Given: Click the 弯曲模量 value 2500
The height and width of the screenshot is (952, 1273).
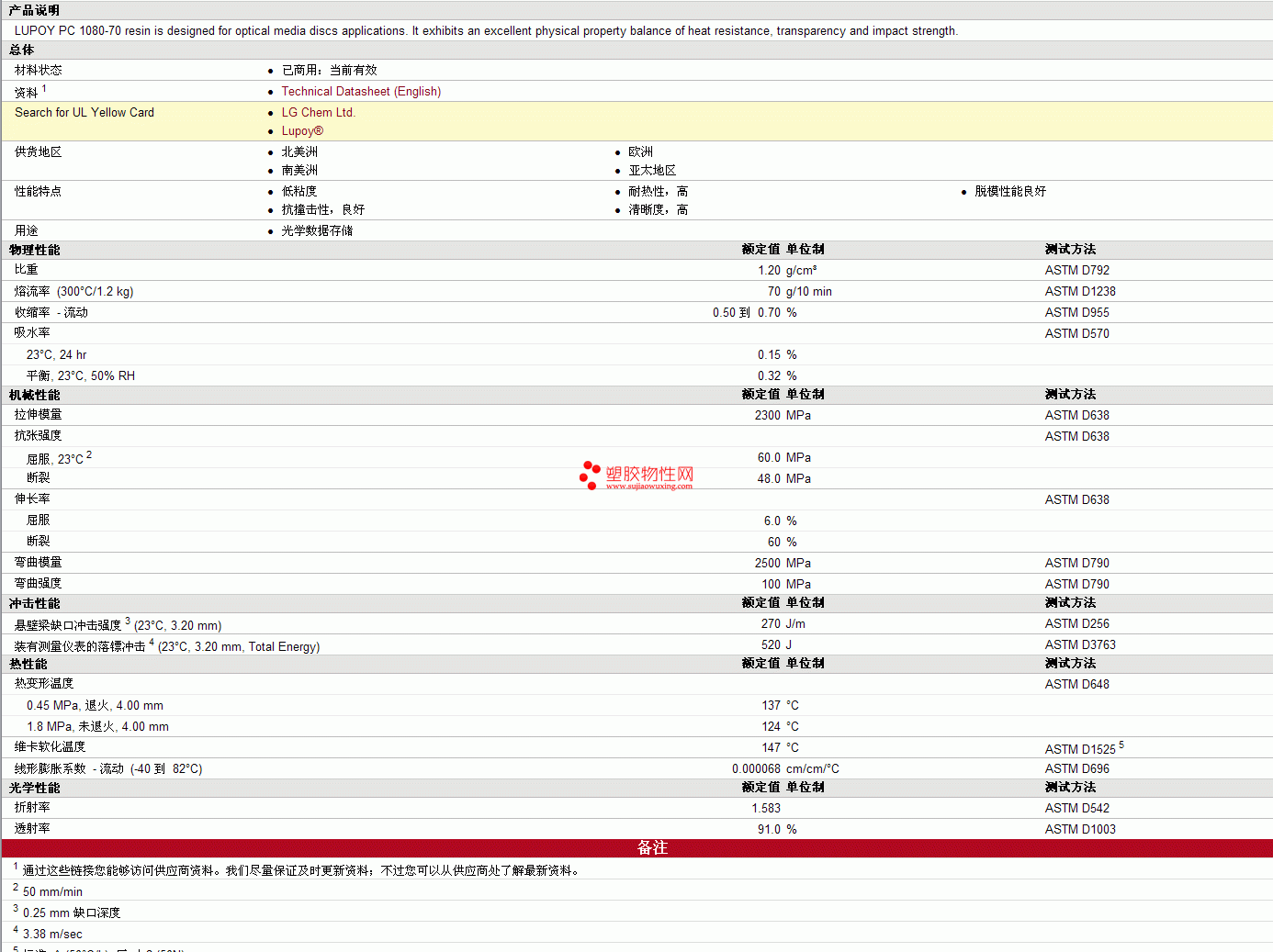Looking at the screenshot, I should point(768,564).
